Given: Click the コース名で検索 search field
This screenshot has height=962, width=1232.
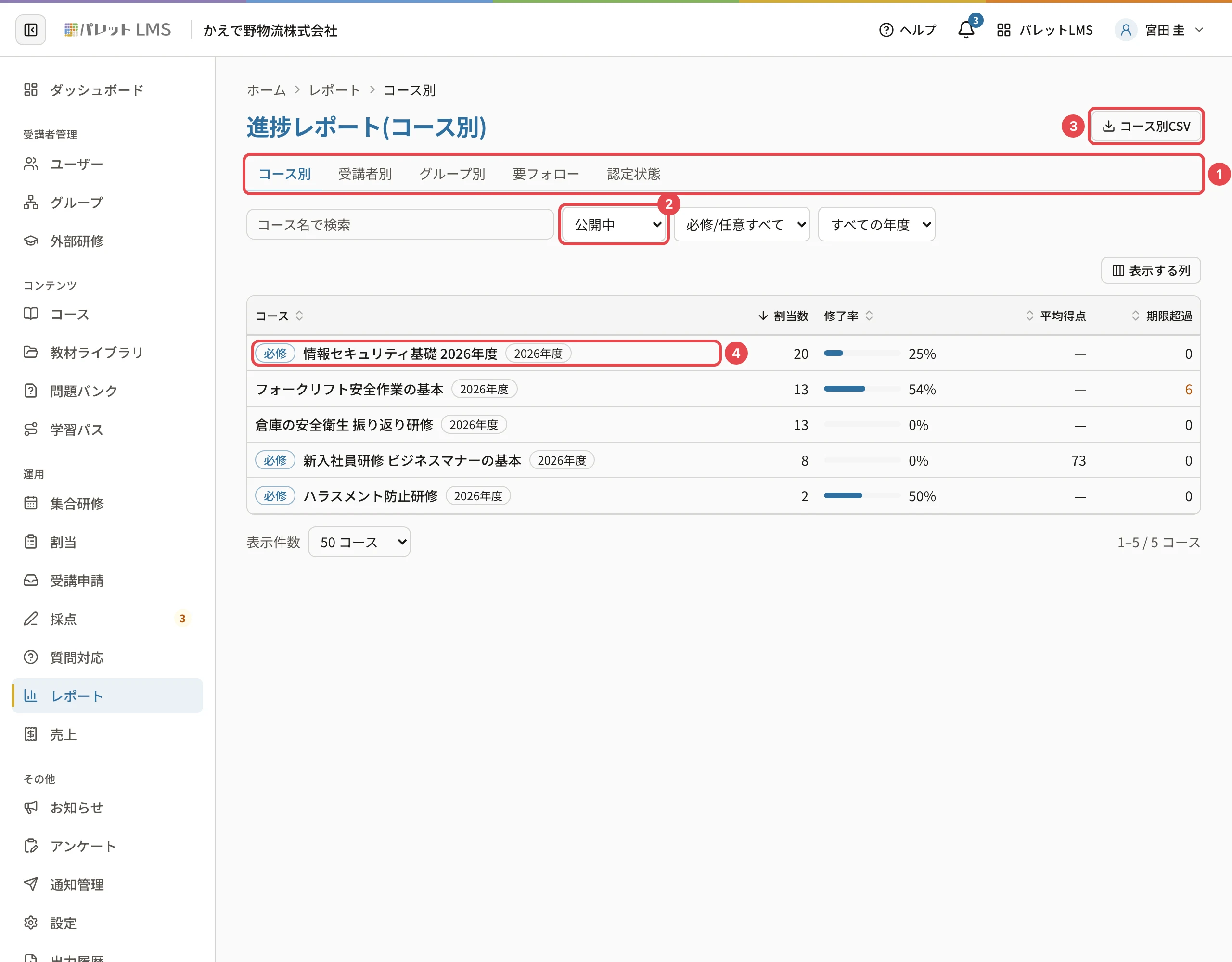Looking at the screenshot, I should (400, 225).
